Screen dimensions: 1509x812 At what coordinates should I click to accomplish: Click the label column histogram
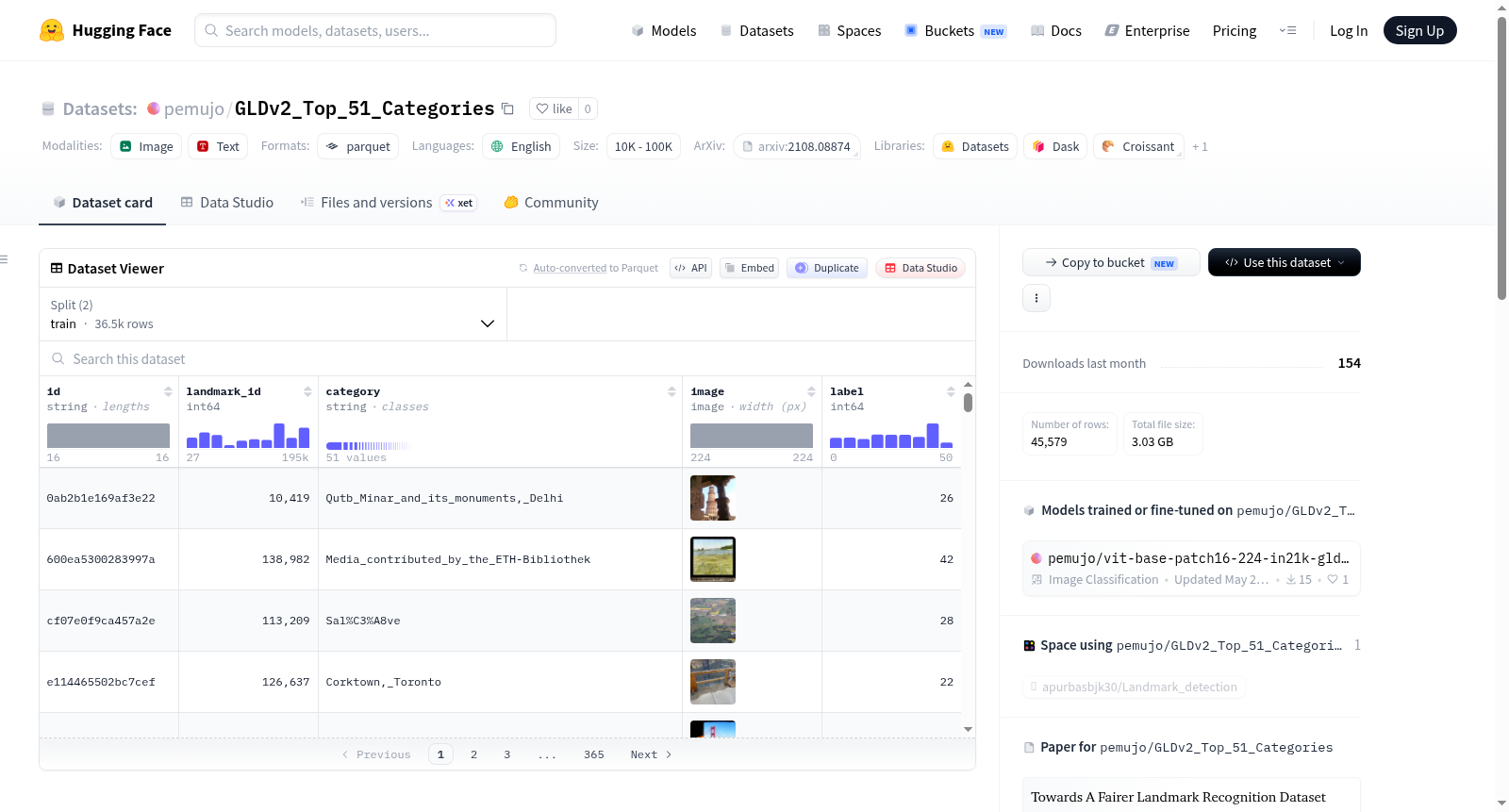click(891, 436)
